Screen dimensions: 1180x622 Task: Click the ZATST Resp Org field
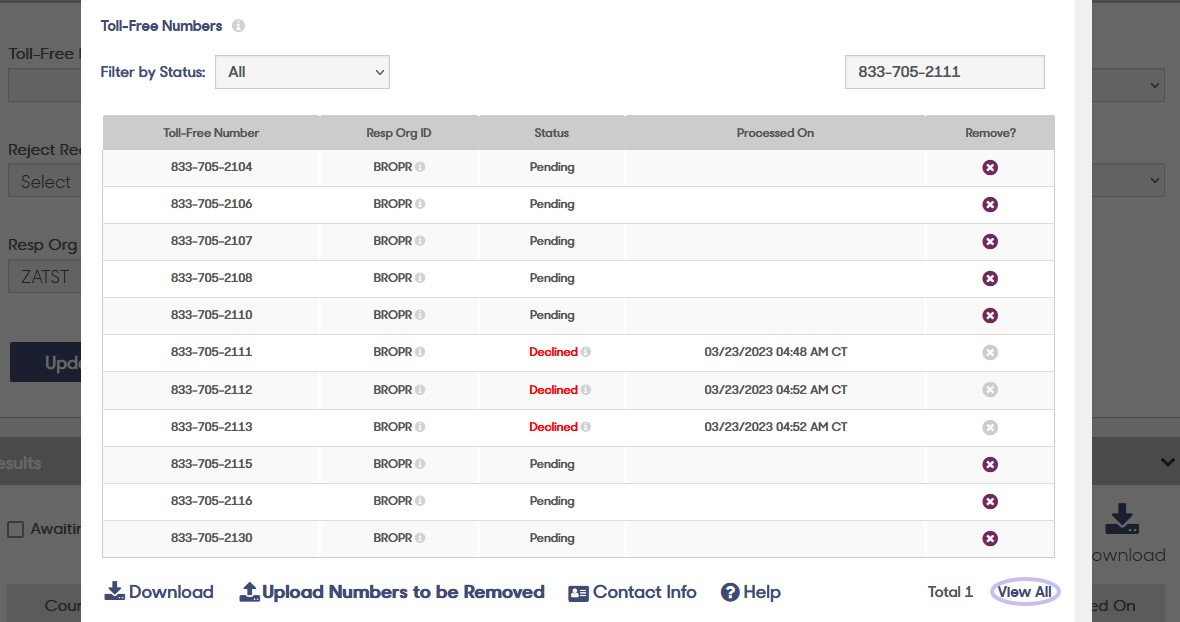pyautogui.click(x=45, y=276)
